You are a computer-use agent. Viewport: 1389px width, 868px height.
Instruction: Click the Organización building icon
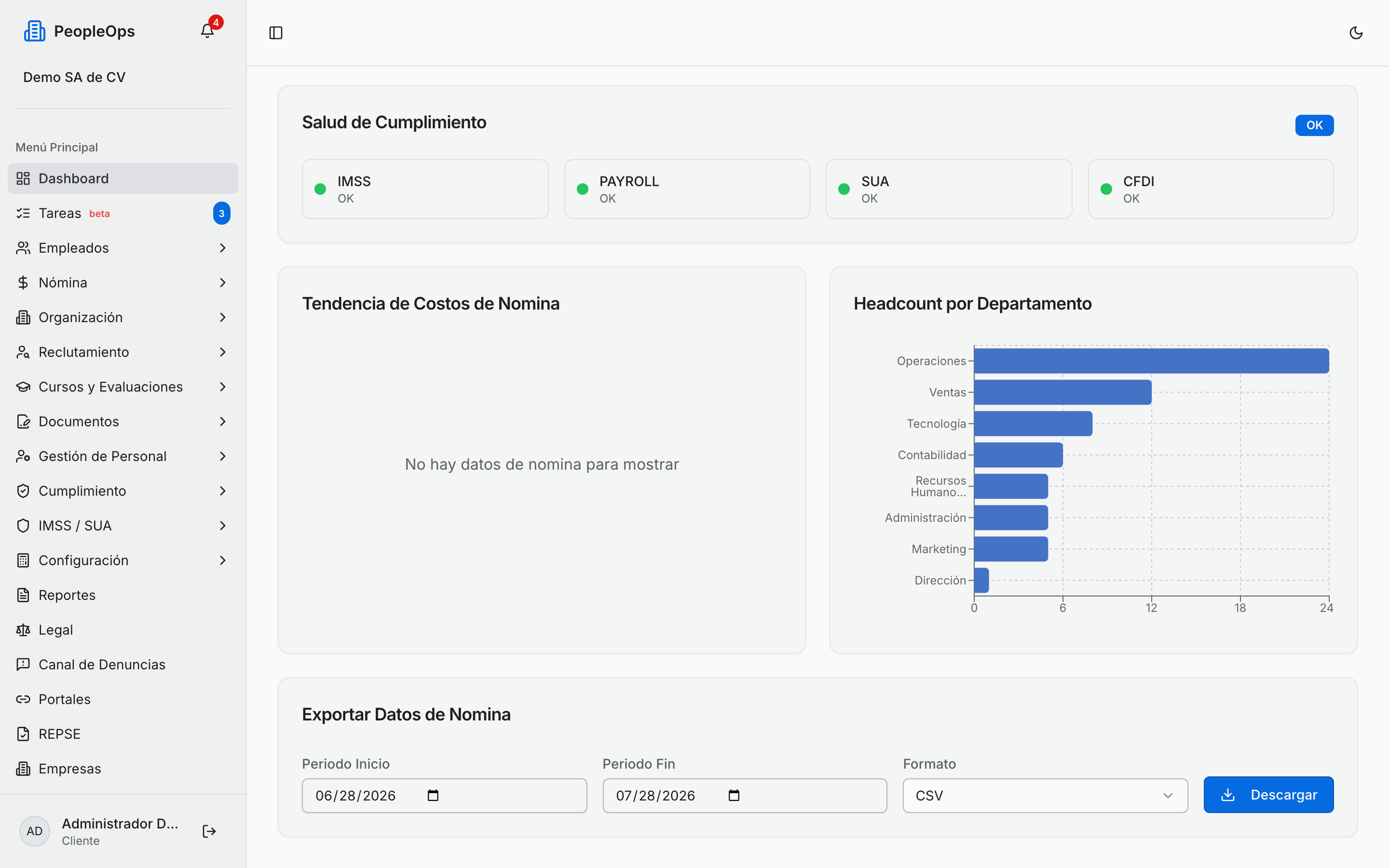click(x=23, y=317)
